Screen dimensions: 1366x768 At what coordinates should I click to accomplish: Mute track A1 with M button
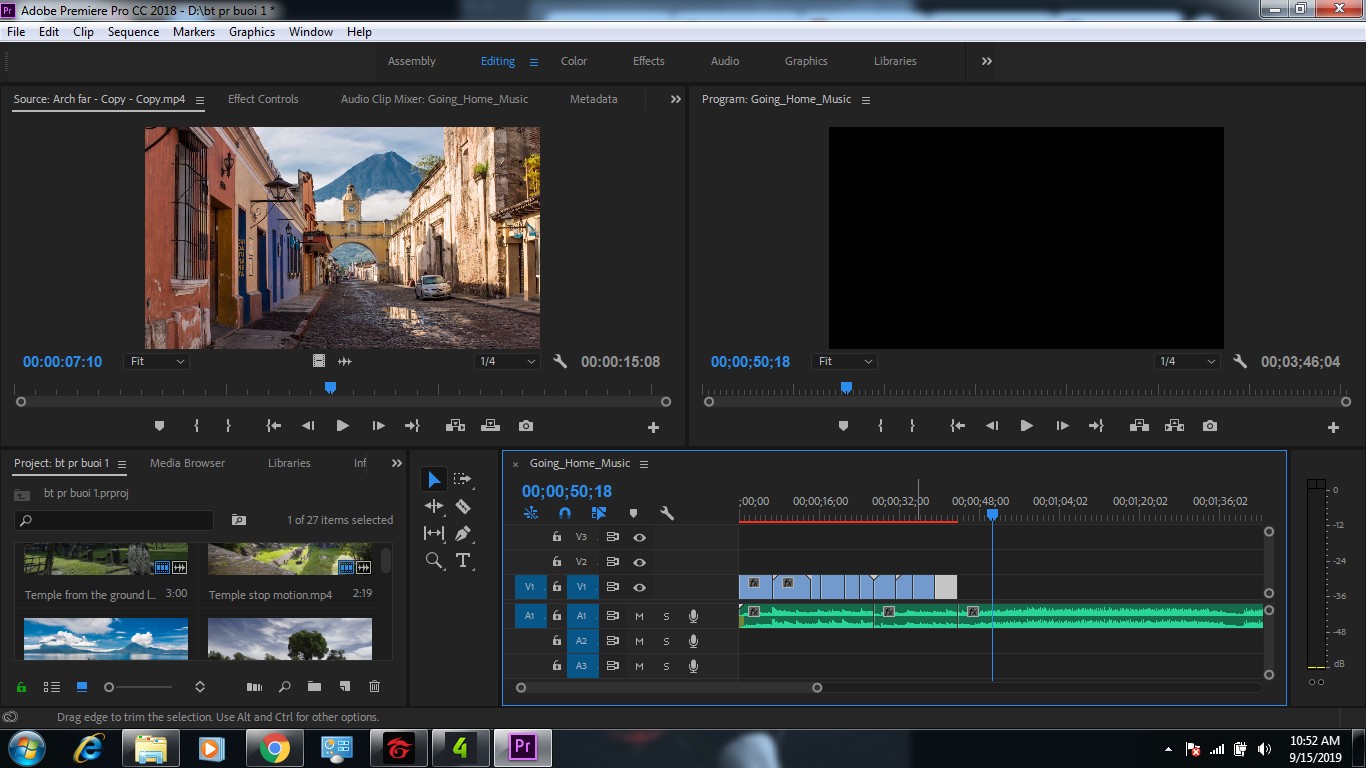pos(640,616)
